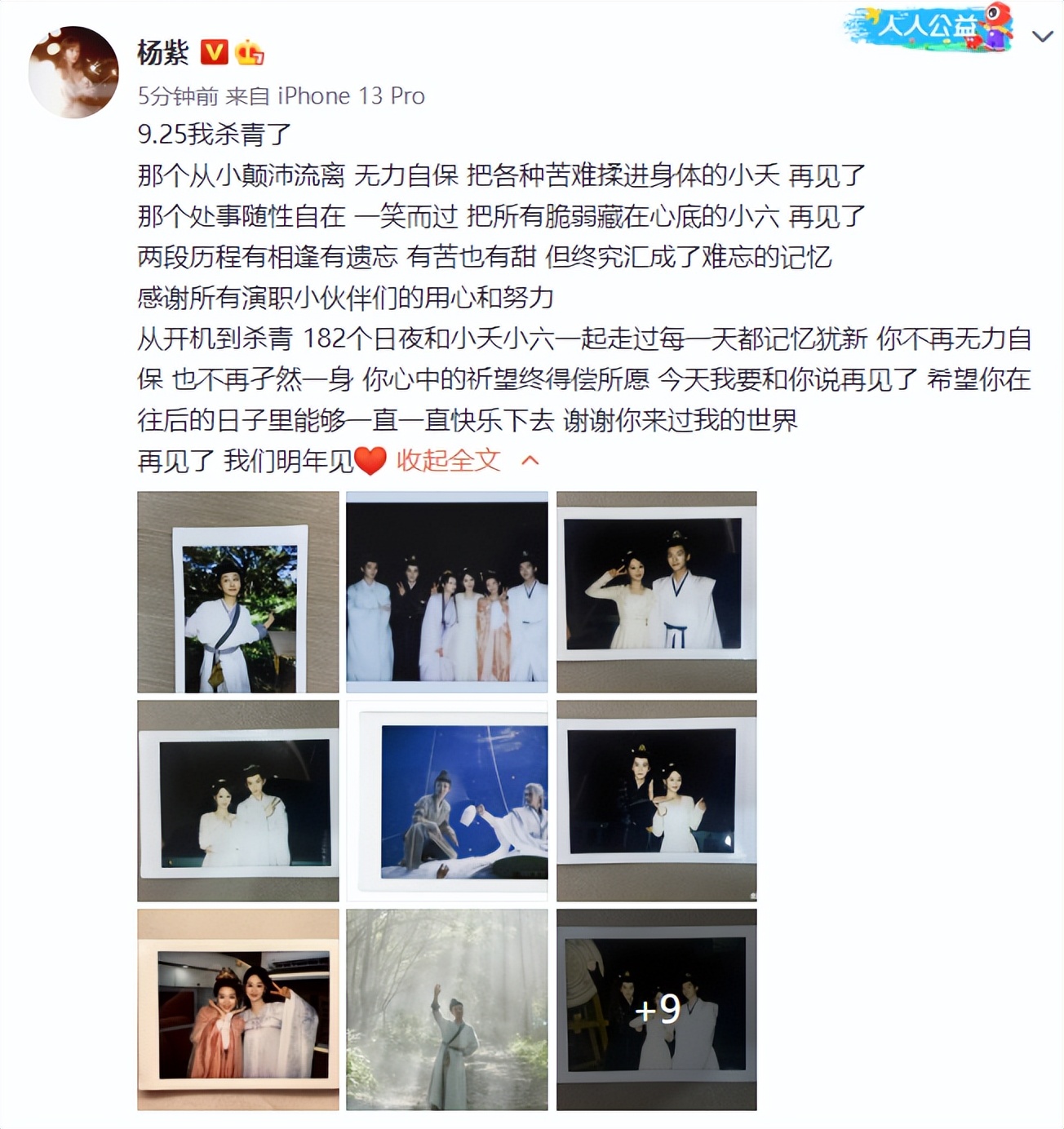Viewport: 1064px width, 1129px height.
Task: Expand the post options chevron at top right
Action: pyautogui.click(x=1042, y=36)
